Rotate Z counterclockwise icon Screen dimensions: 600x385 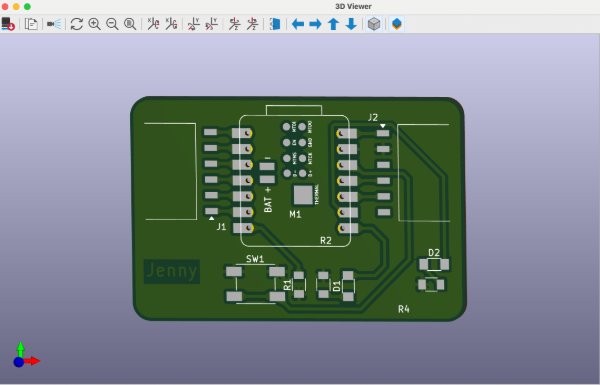click(252, 24)
